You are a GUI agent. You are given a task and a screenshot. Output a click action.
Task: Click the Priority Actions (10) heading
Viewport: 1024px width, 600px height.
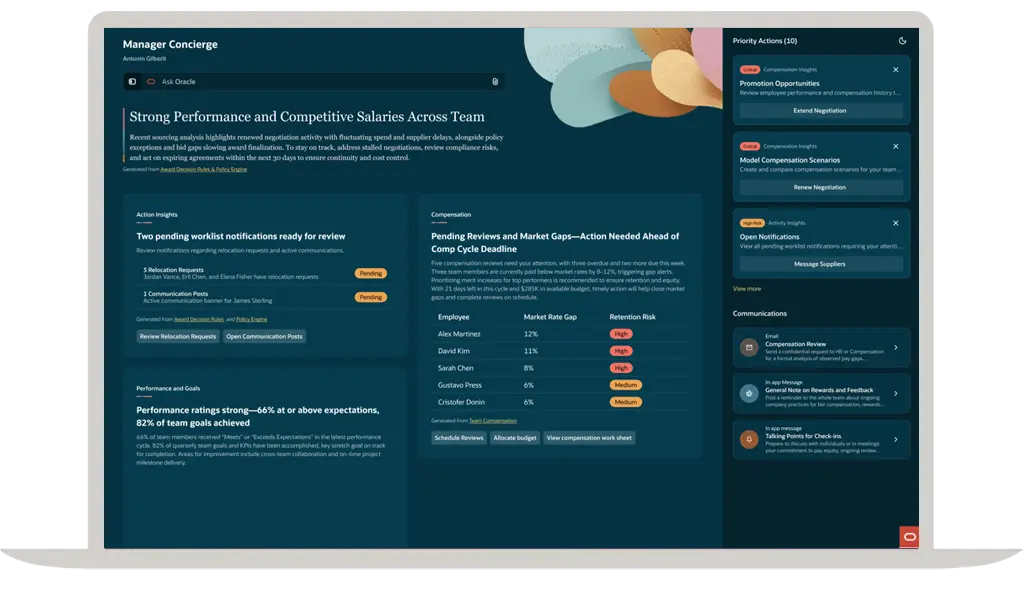click(765, 41)
